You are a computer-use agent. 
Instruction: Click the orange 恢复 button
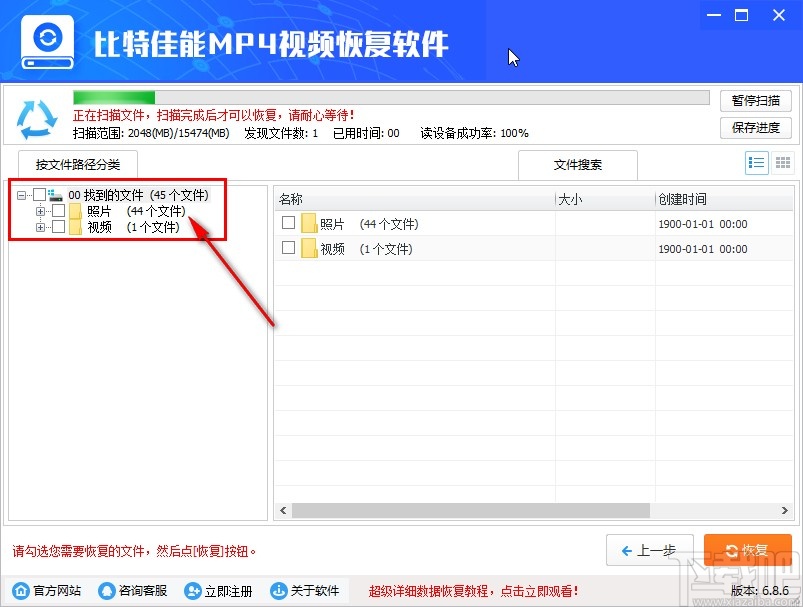(748, 550)
